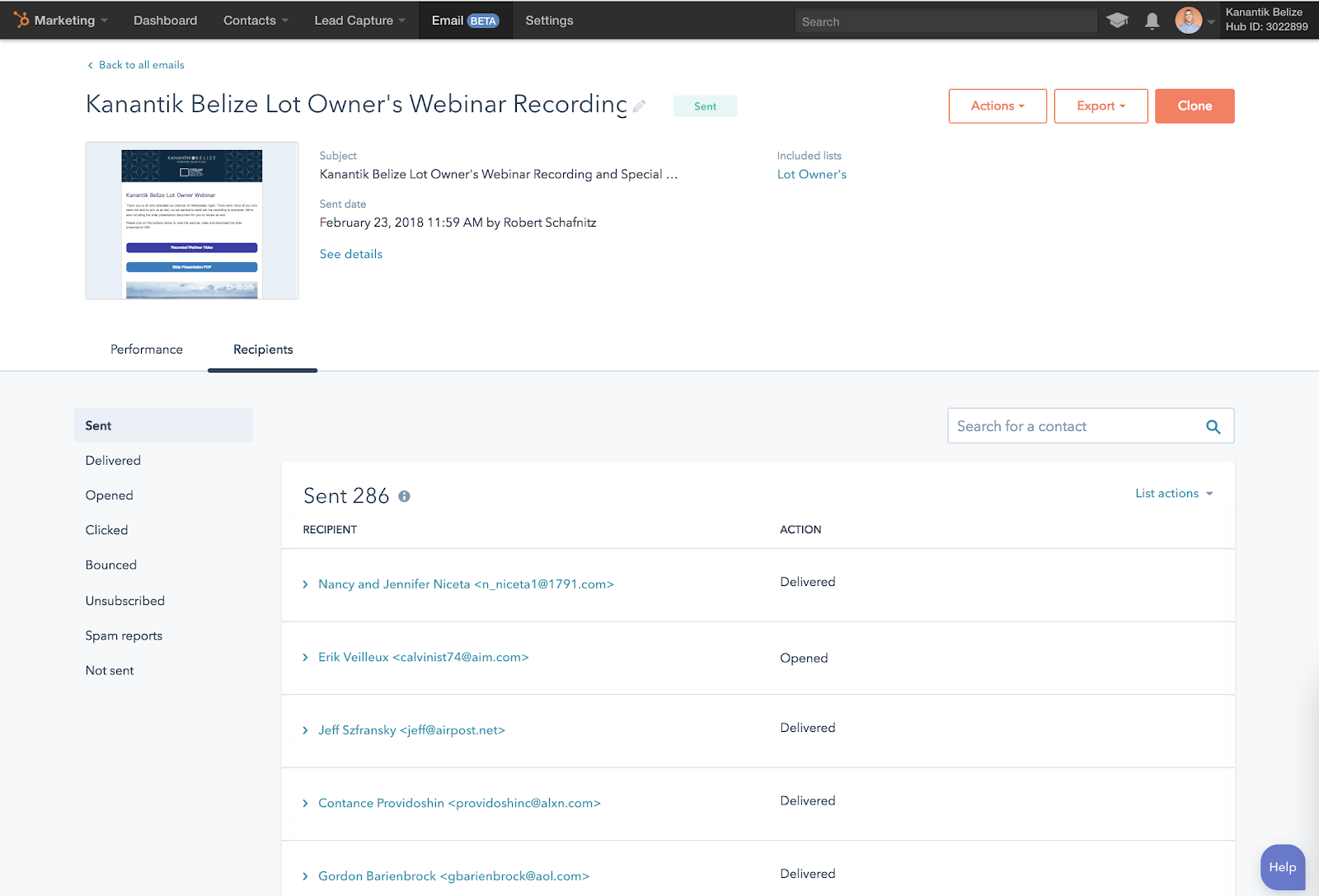Screen dimensions: 1319x896
Task: Click the sent date February 23, 2018 text
Action: click(x=458, y=223)
